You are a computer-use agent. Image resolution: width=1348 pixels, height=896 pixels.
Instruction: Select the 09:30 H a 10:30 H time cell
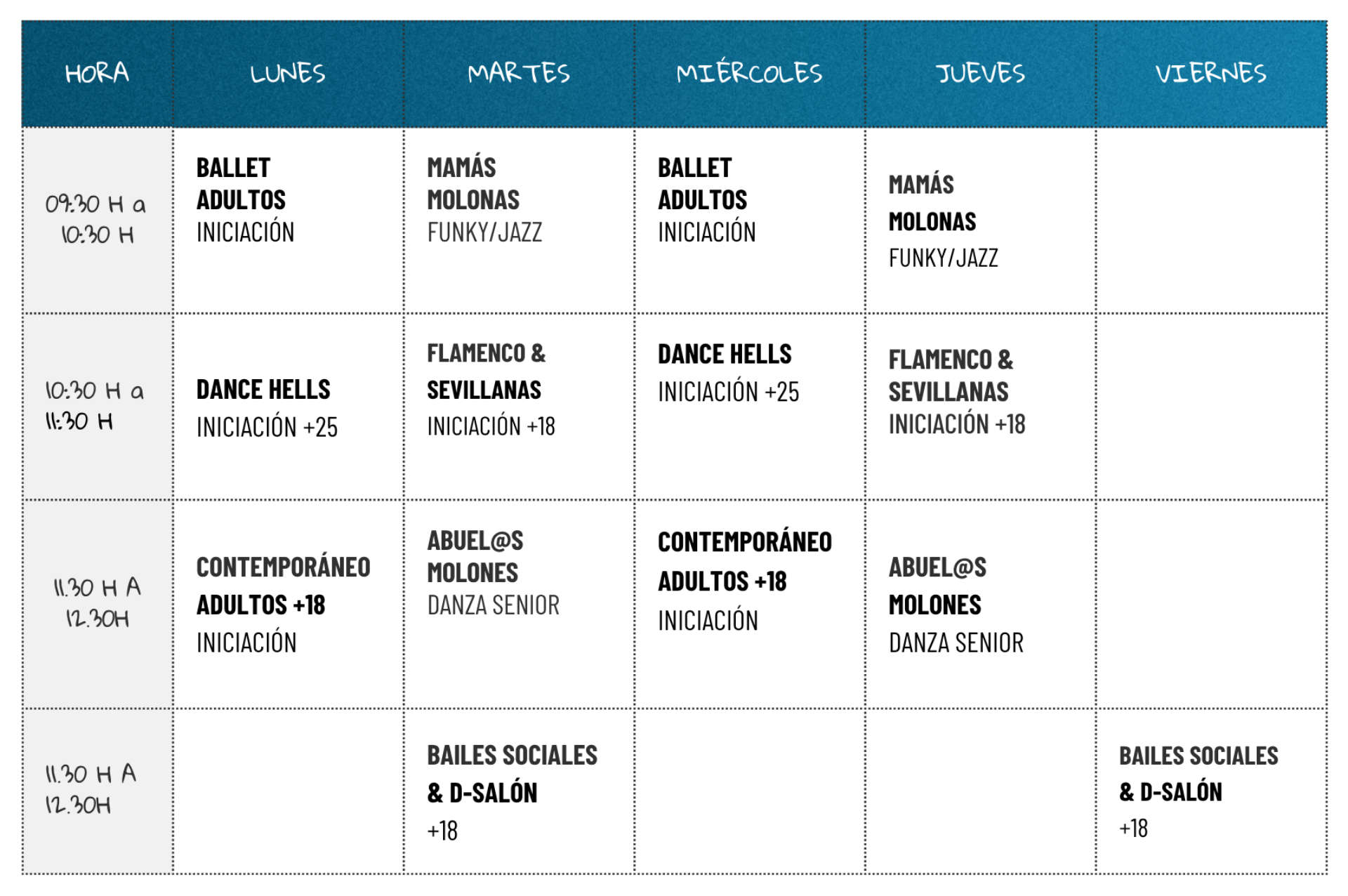(97, 219)
